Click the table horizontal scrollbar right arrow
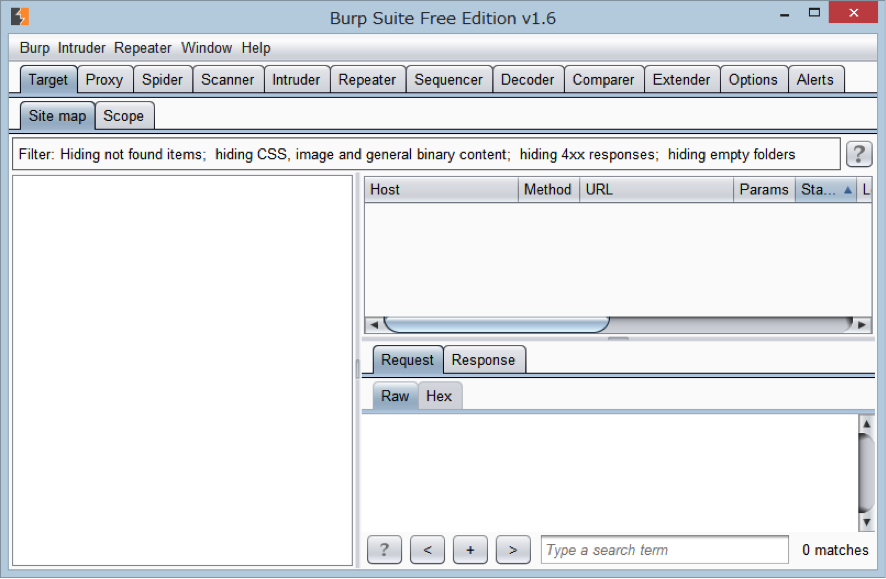 tap(862, 325)
